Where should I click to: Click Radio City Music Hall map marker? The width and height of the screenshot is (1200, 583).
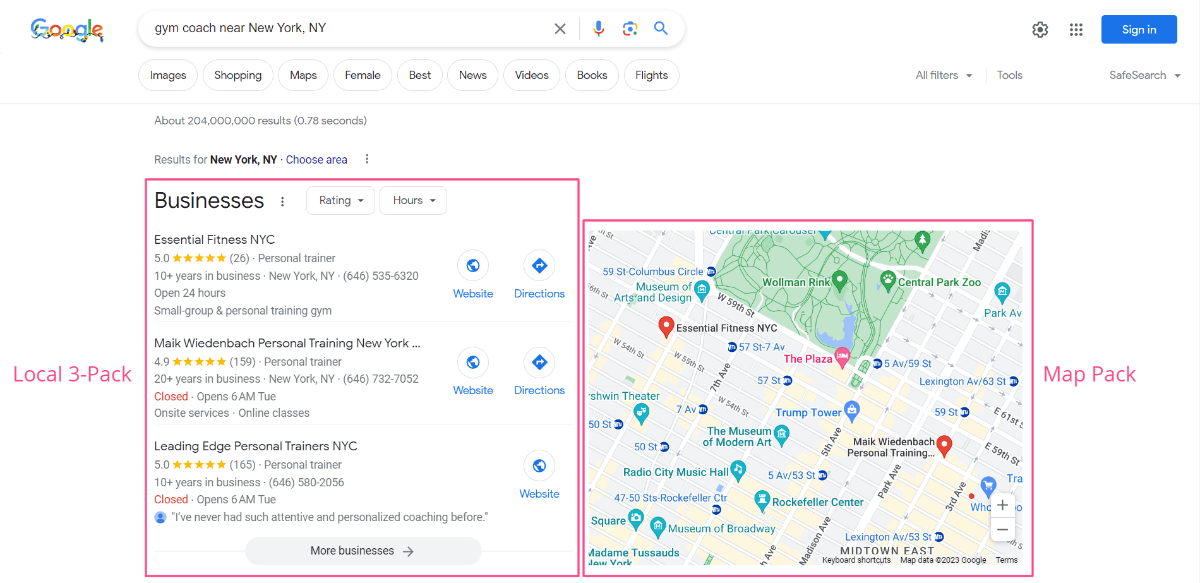[738, 469]
